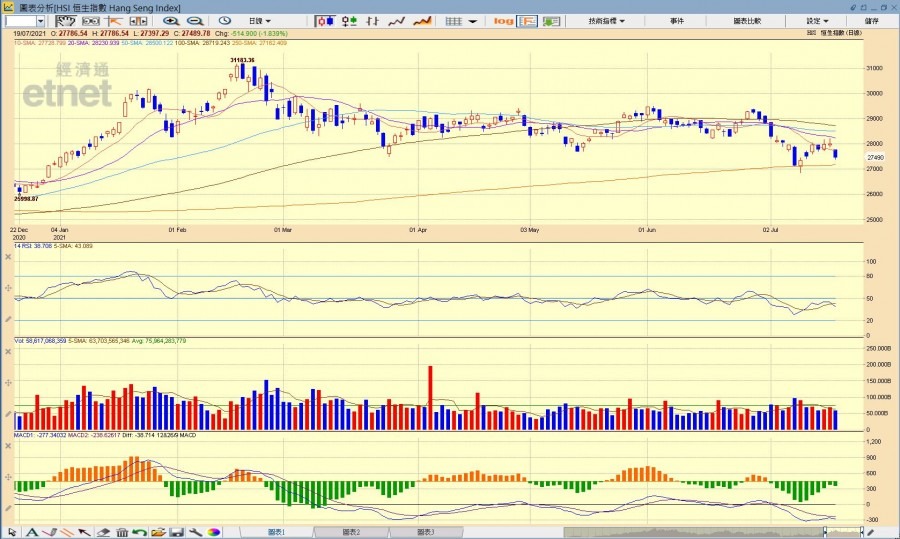The height and width of the screenshot is (539, 900).
Task: Toggle the hand pan tool
Action: [65, 20]
